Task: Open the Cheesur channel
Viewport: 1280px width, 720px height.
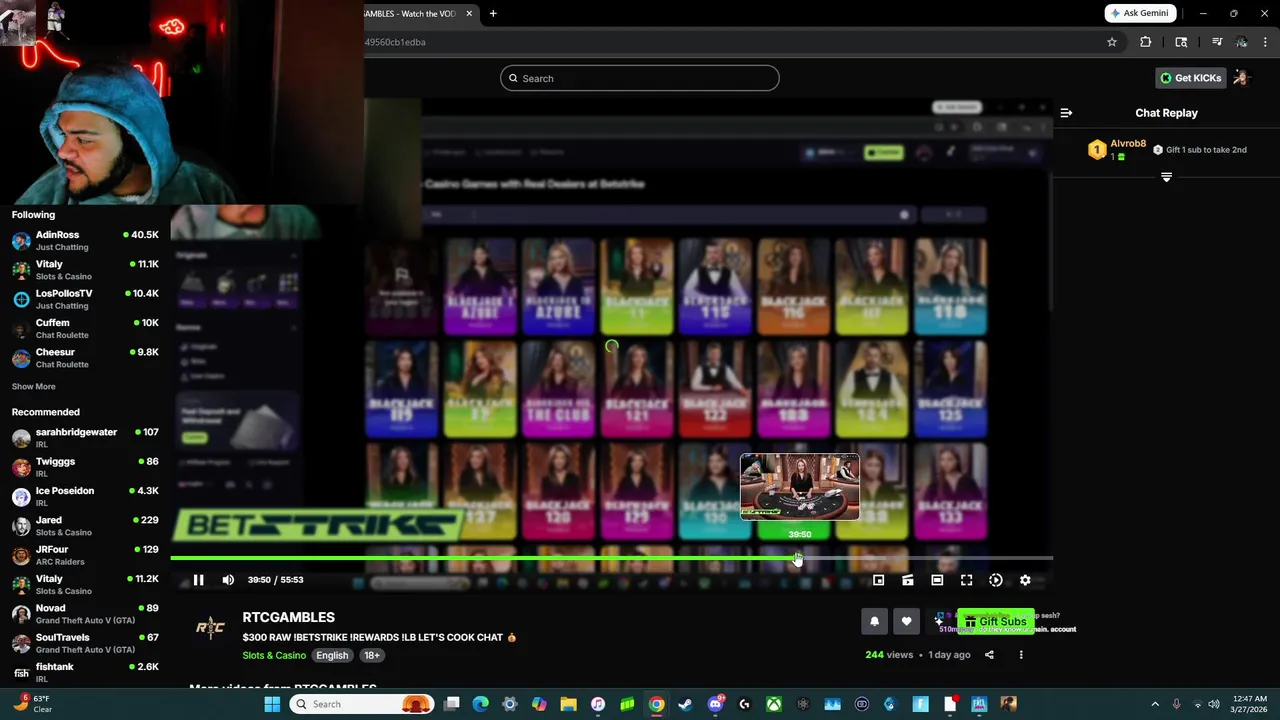Action: click(85, 358)
